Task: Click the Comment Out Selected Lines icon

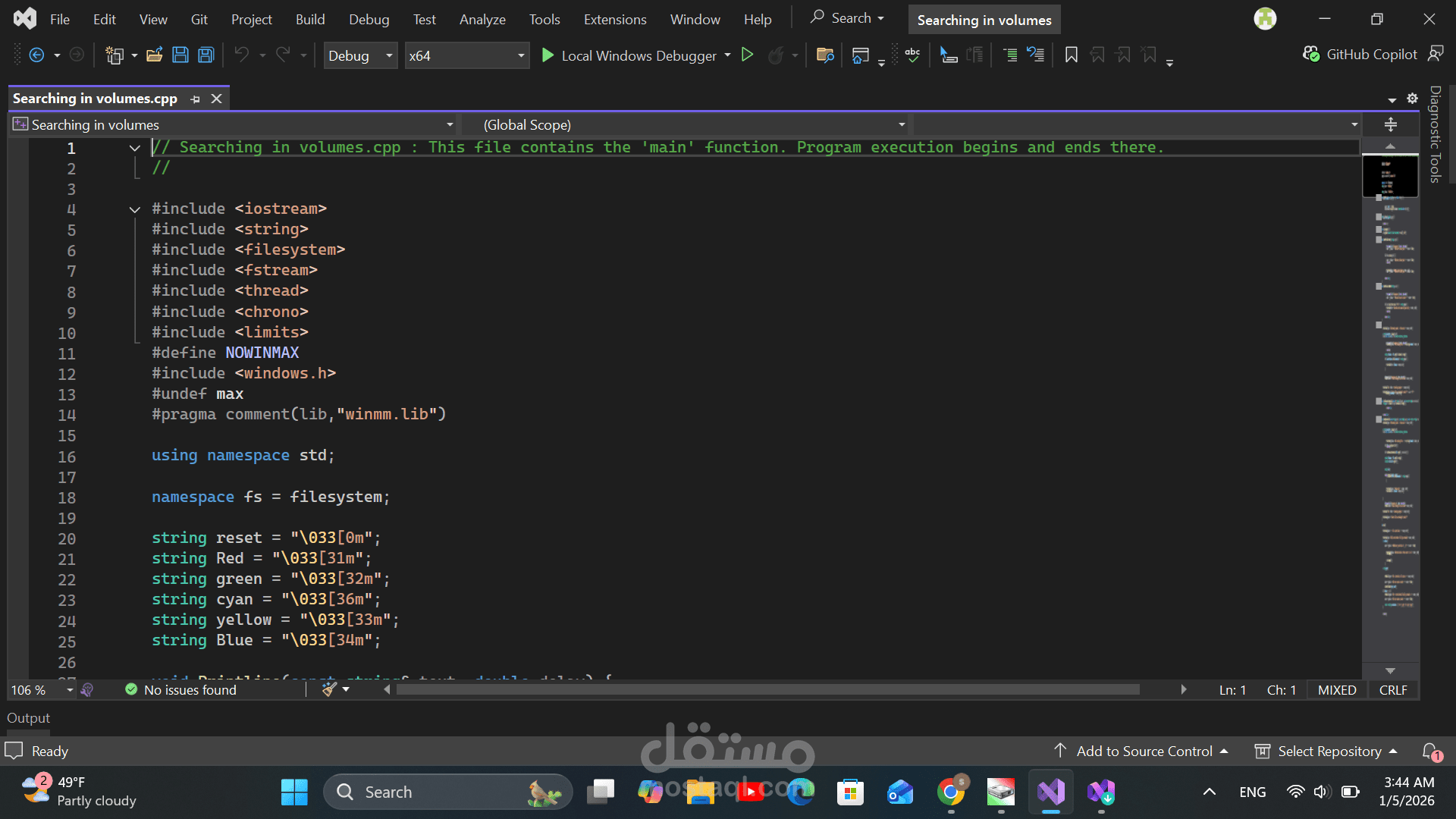Action: point(1010,55)
